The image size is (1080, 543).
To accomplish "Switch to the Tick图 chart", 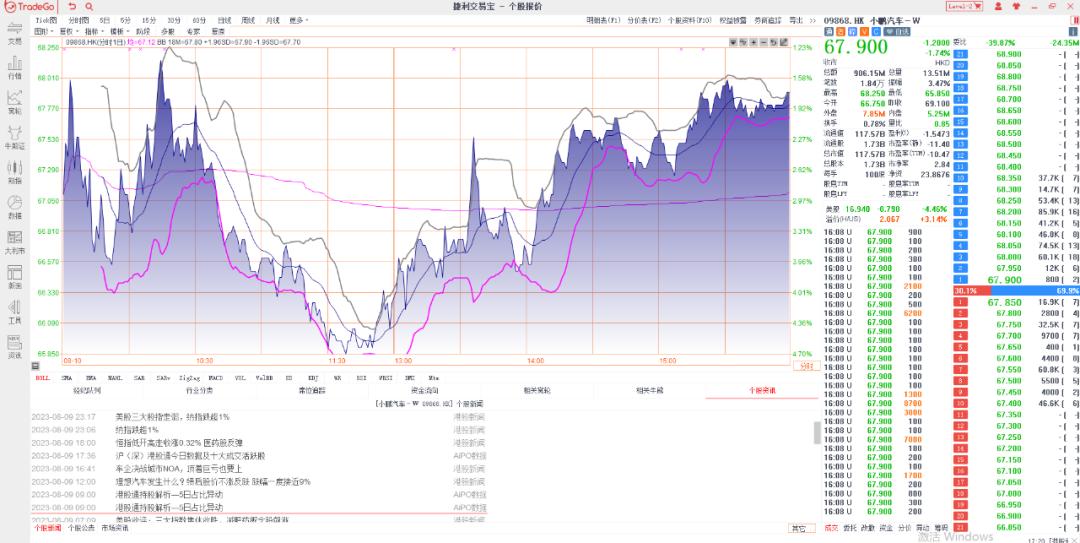I will click(47, 21).
